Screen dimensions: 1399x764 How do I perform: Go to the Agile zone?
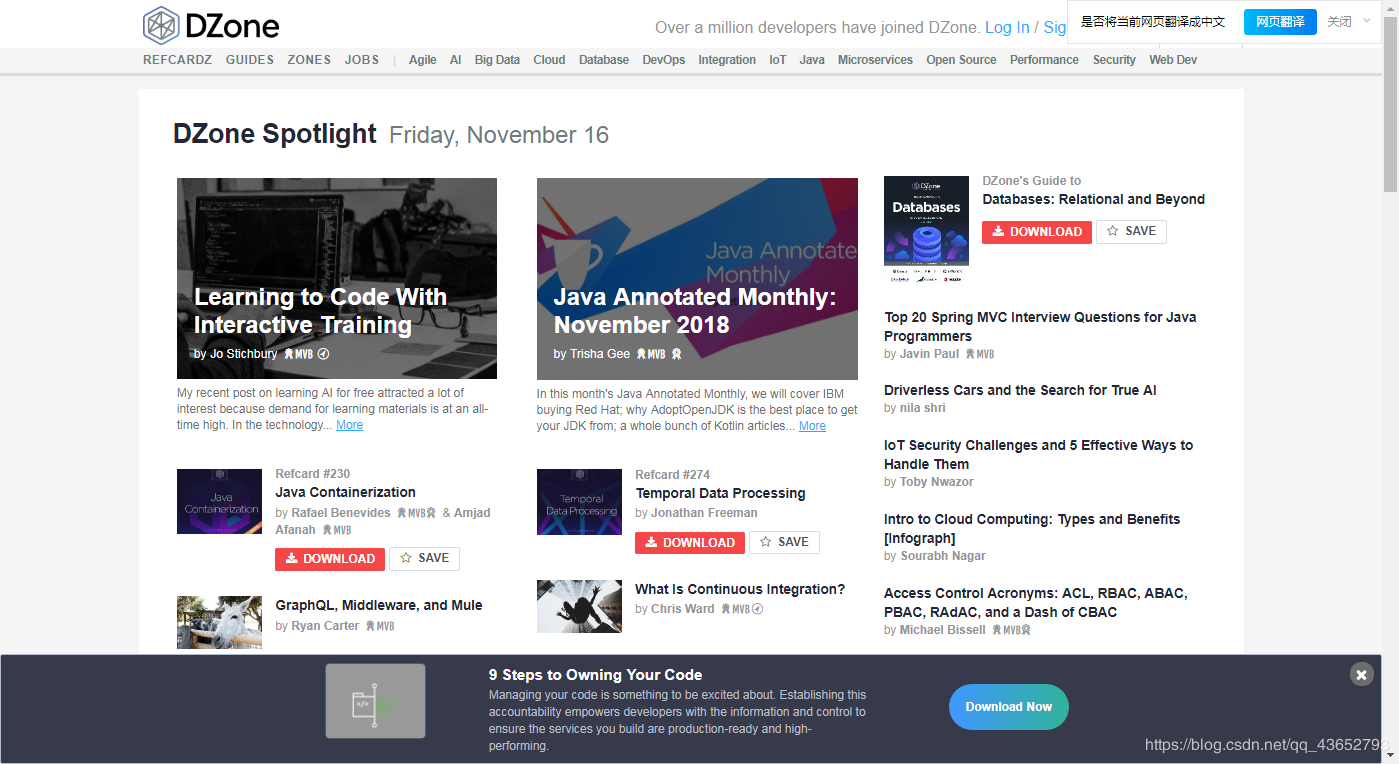pos(423,60)
